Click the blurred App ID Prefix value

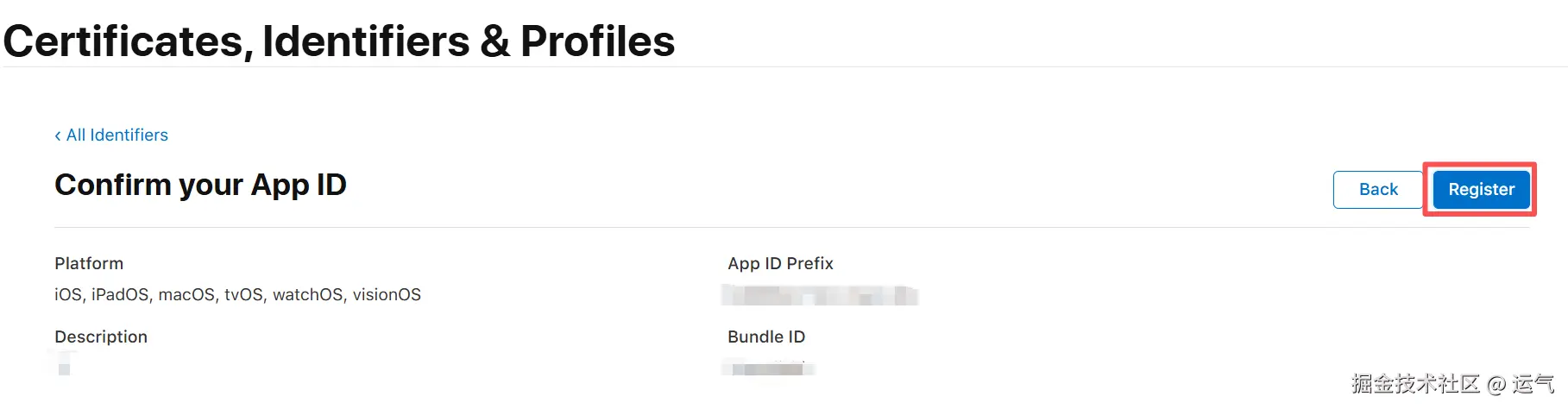(819, 296)
